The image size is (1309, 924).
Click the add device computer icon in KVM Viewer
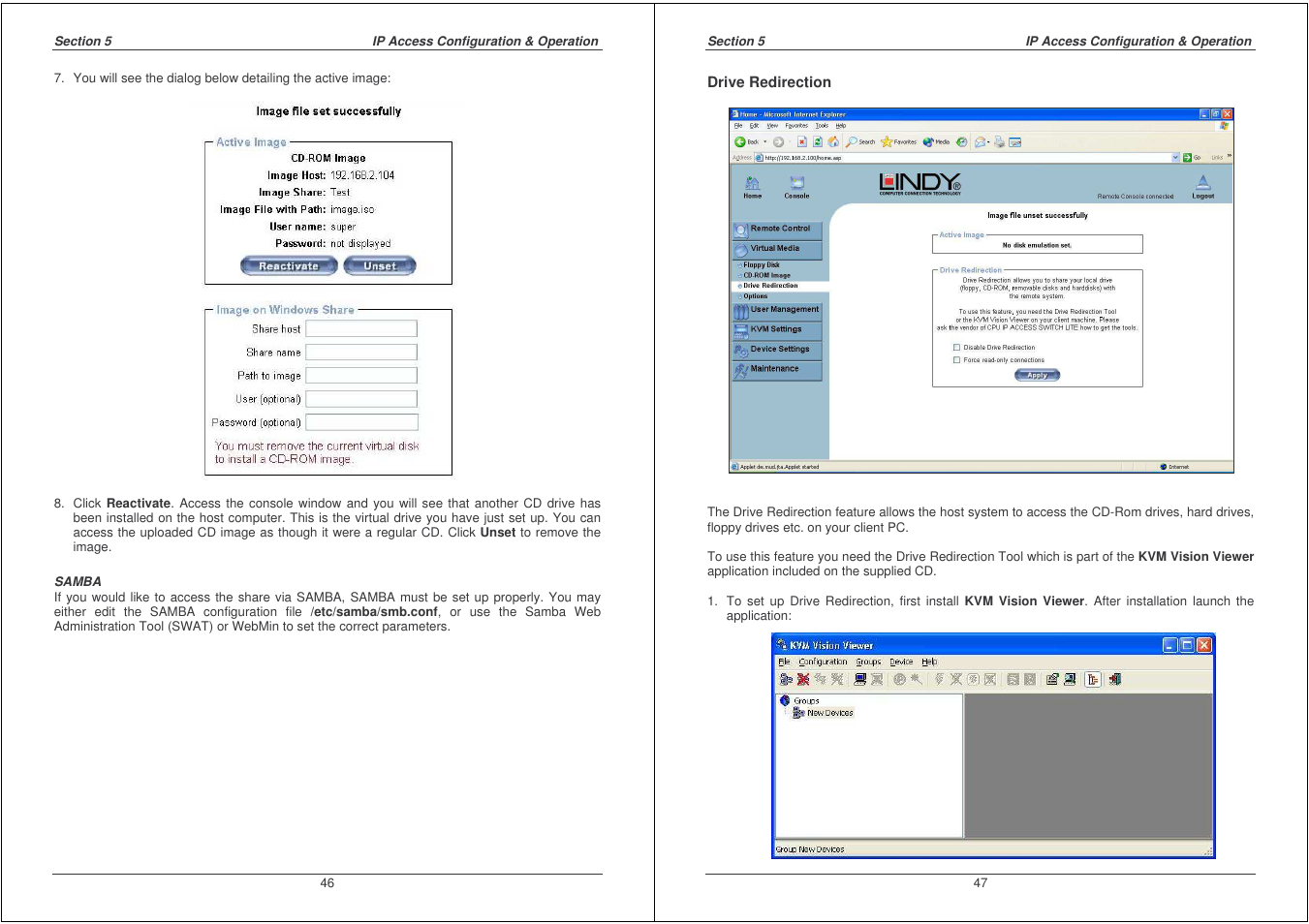859,679
